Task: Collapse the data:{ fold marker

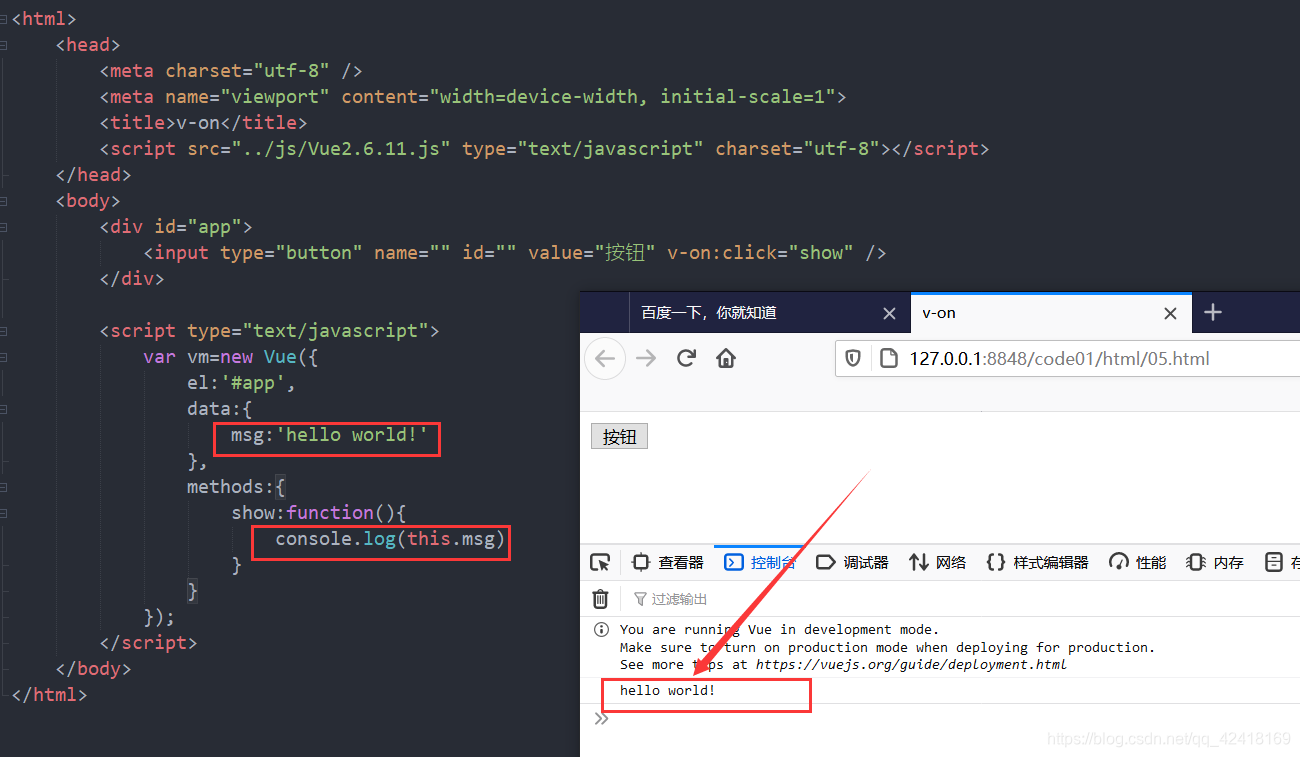Action: [5, 409]
